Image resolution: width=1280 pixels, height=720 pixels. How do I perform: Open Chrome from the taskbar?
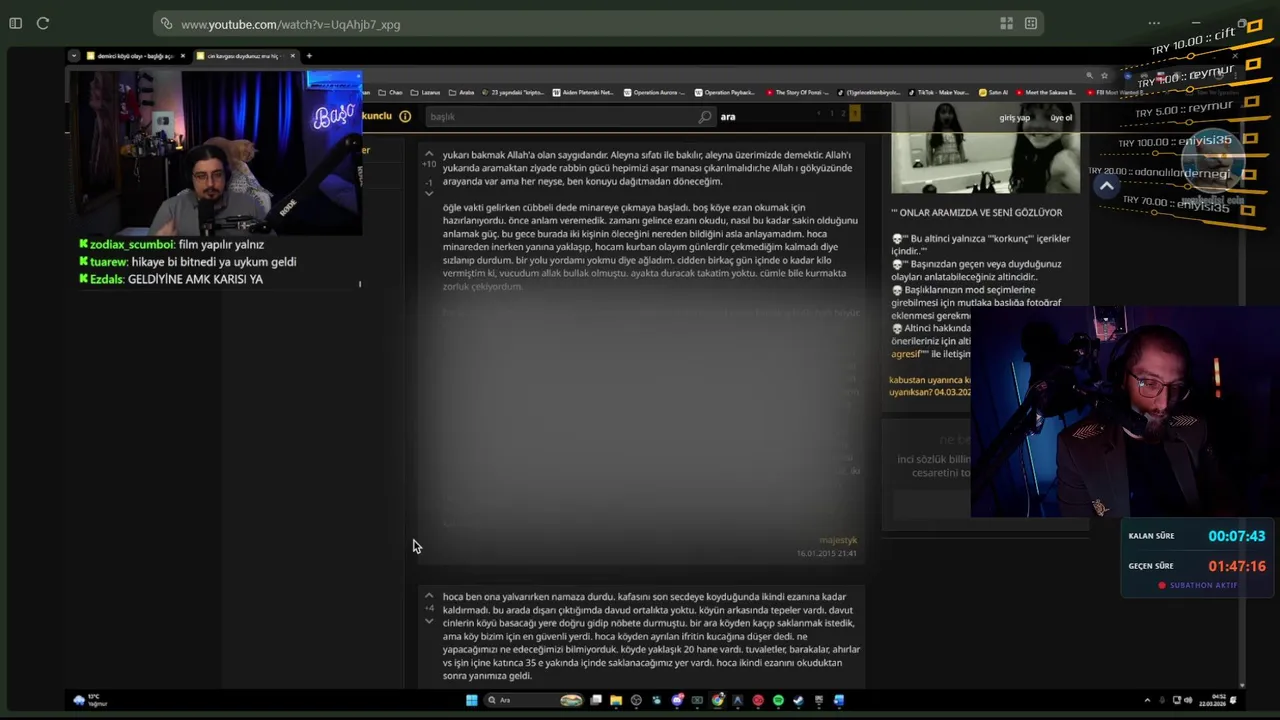[x=718, y=700]
